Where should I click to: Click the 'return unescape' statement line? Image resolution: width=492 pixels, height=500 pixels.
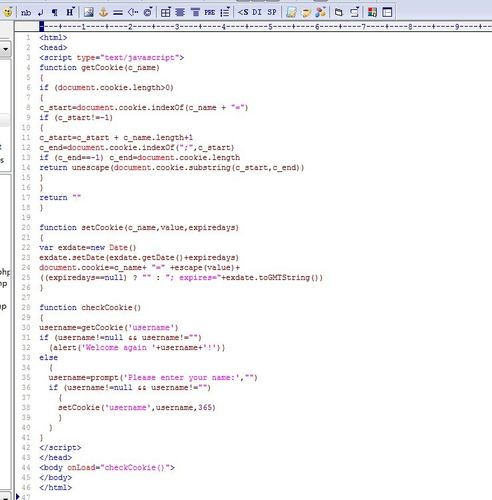pos(172,168)
